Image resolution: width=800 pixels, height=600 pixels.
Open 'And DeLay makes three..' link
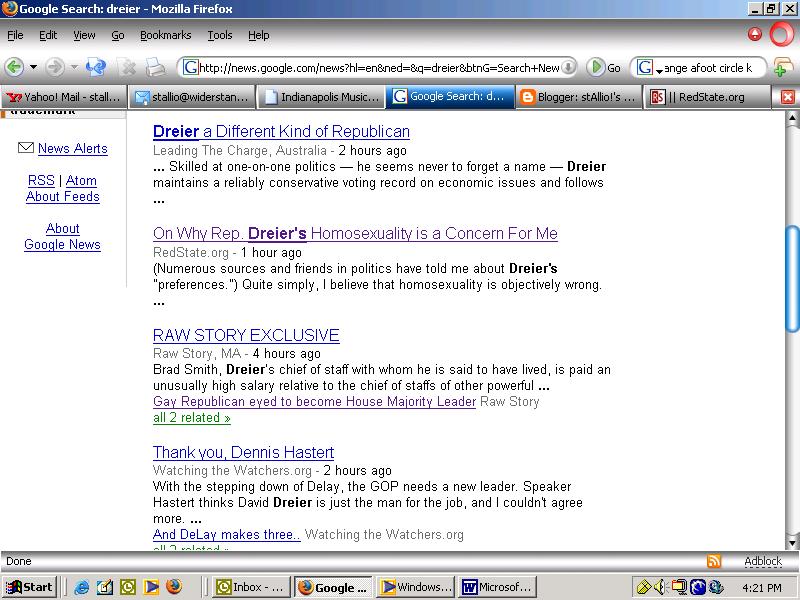(227, 535)
